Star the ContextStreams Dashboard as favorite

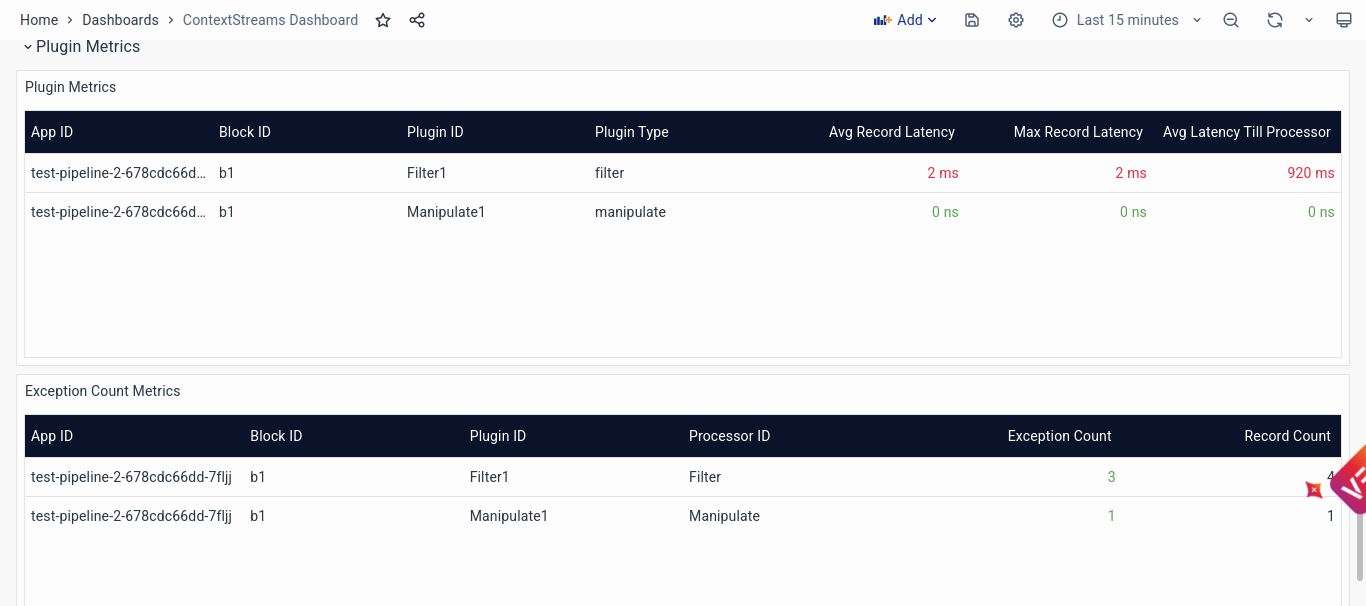[383, 20]
